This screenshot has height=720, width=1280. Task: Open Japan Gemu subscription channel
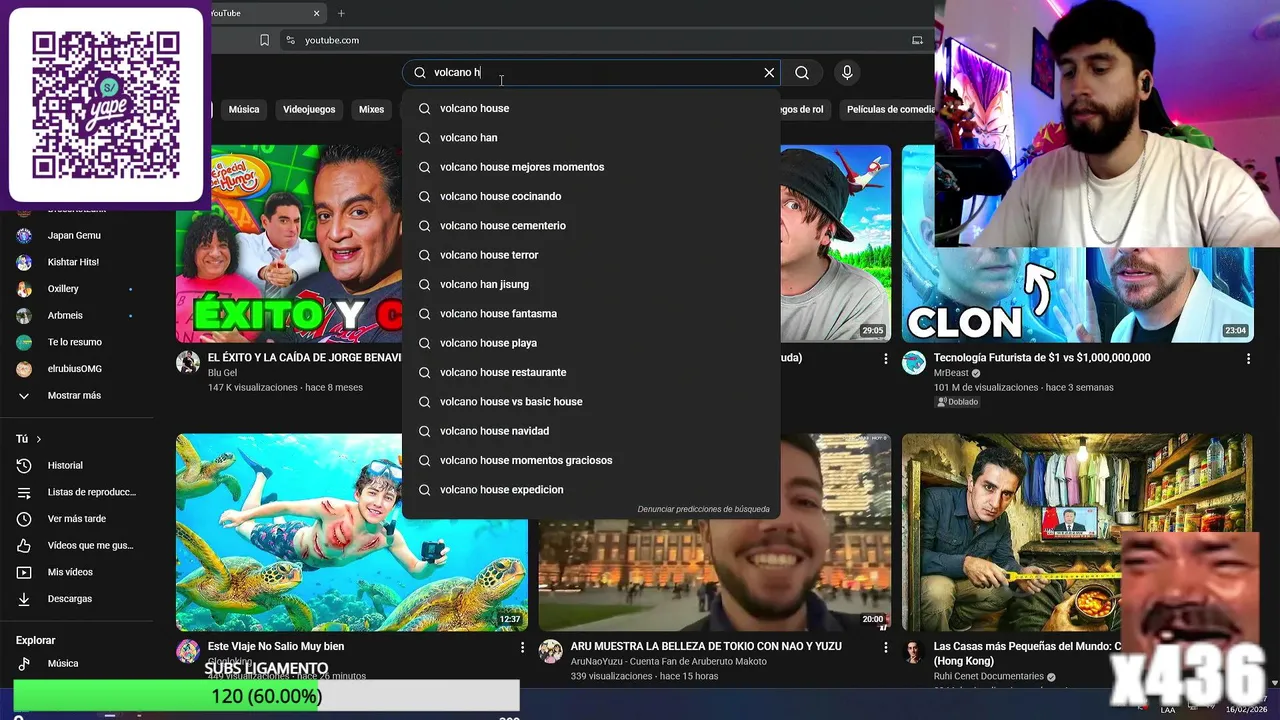[76, 235]
